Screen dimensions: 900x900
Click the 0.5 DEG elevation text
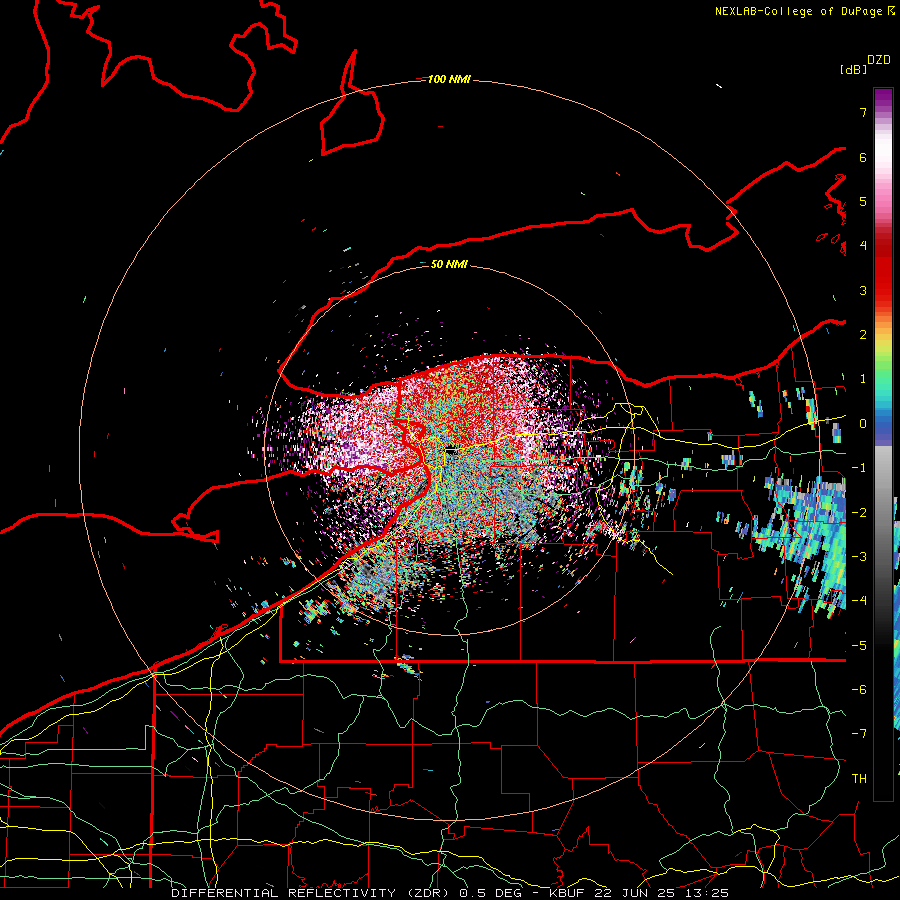coord(490,893)
